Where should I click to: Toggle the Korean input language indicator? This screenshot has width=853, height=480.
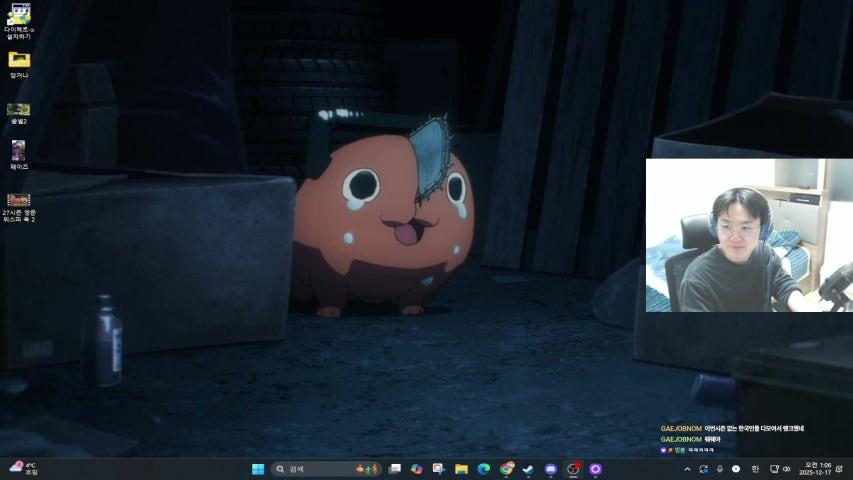(x=755, y=469)
